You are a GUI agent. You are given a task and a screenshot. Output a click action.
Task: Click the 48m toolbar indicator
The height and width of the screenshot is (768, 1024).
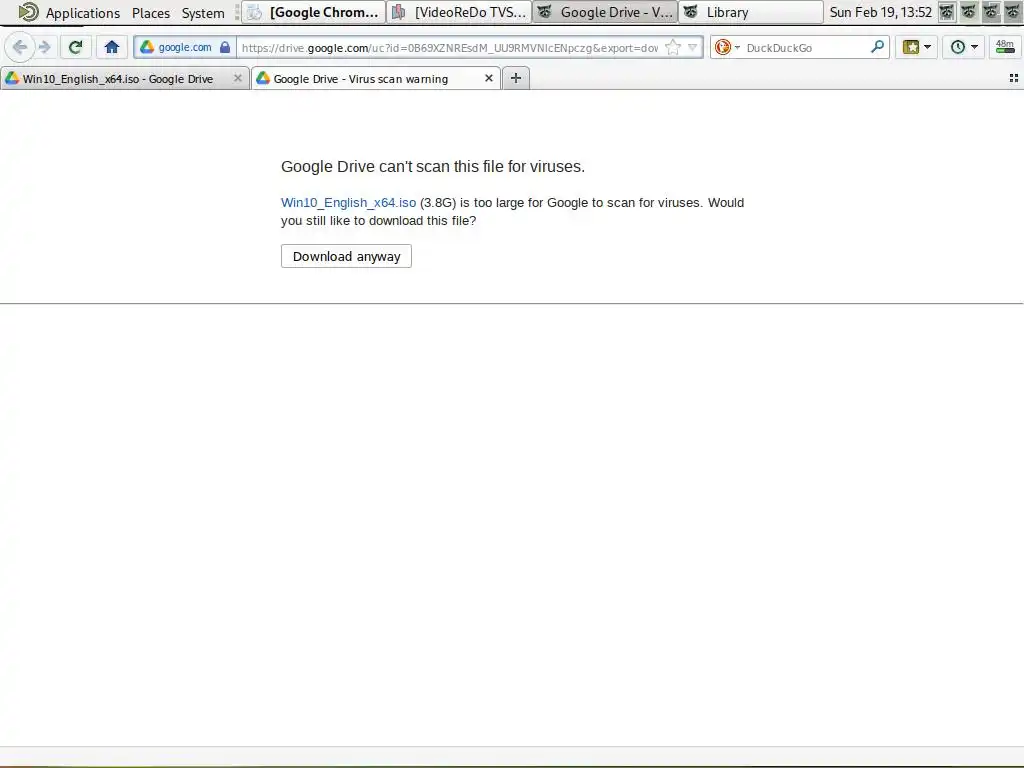[1004, 47]
